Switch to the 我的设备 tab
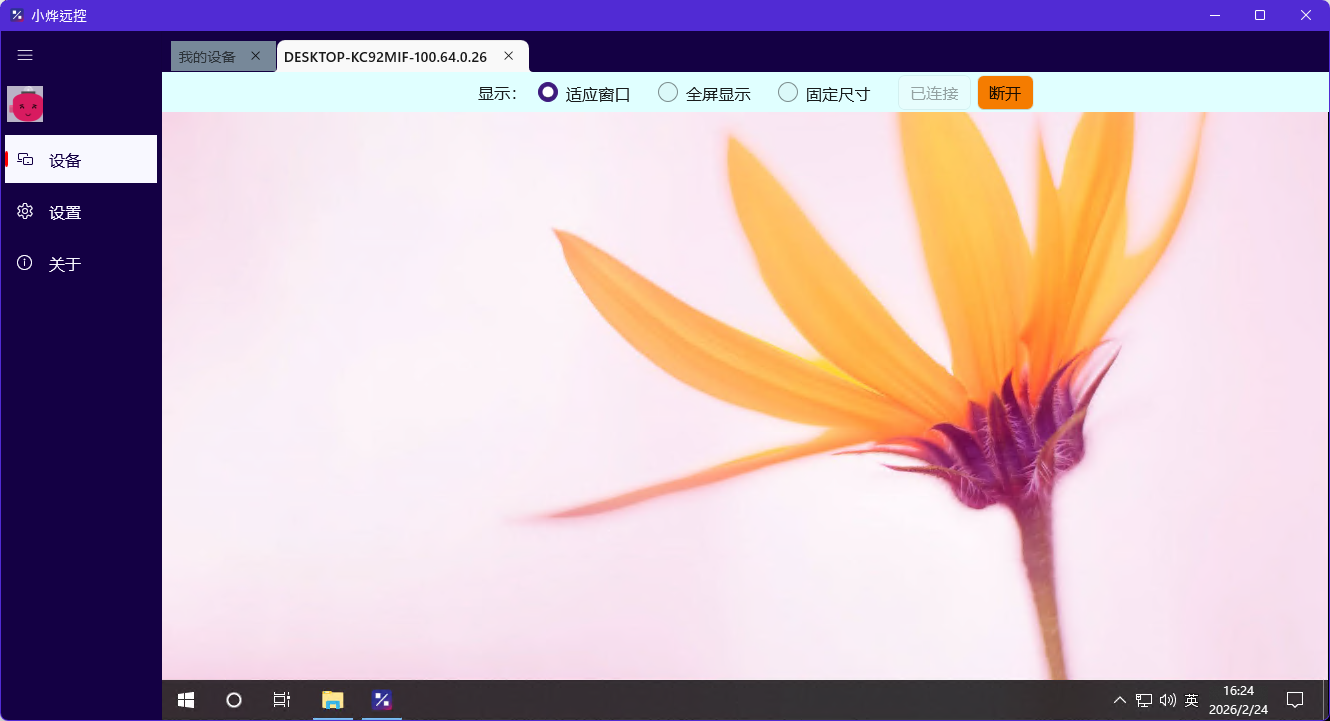 [x=207, y=57]
